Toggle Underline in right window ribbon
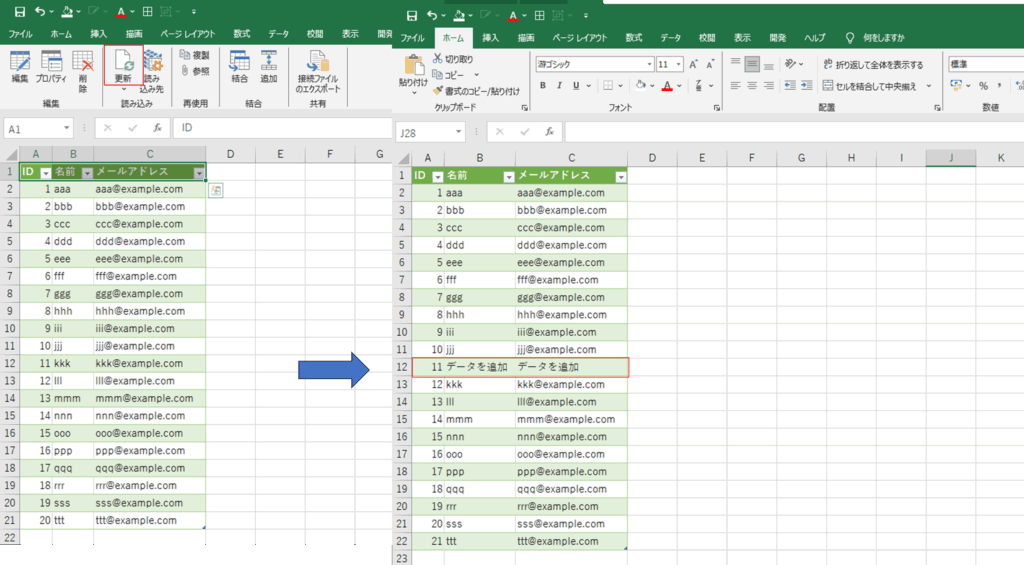Viewport: 1024px width, 565px height. (x=575, y=86)
